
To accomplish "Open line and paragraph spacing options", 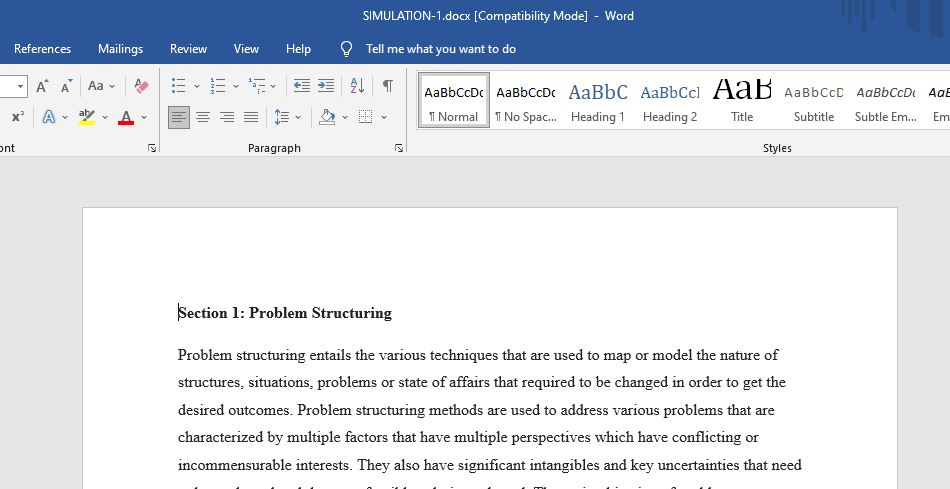I will point(282,117).
